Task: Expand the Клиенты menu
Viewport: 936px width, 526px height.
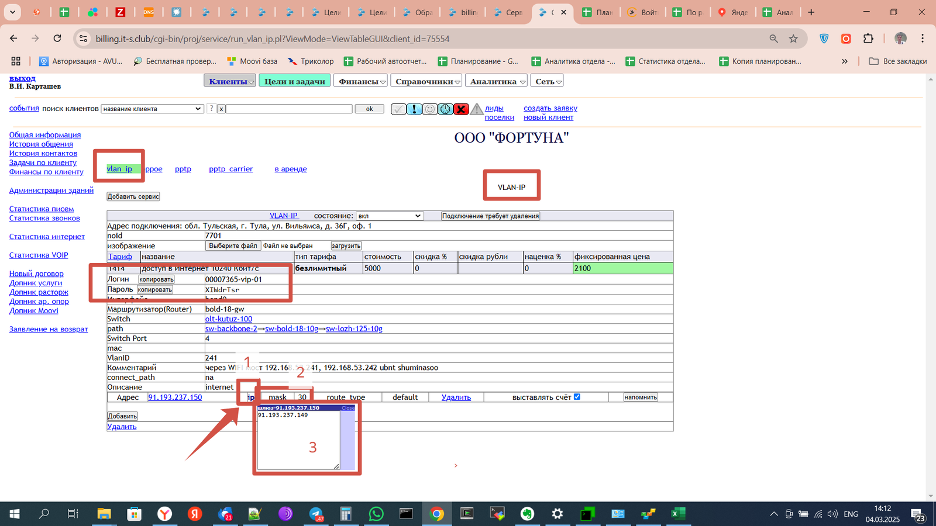Action: tap(230, 81)
